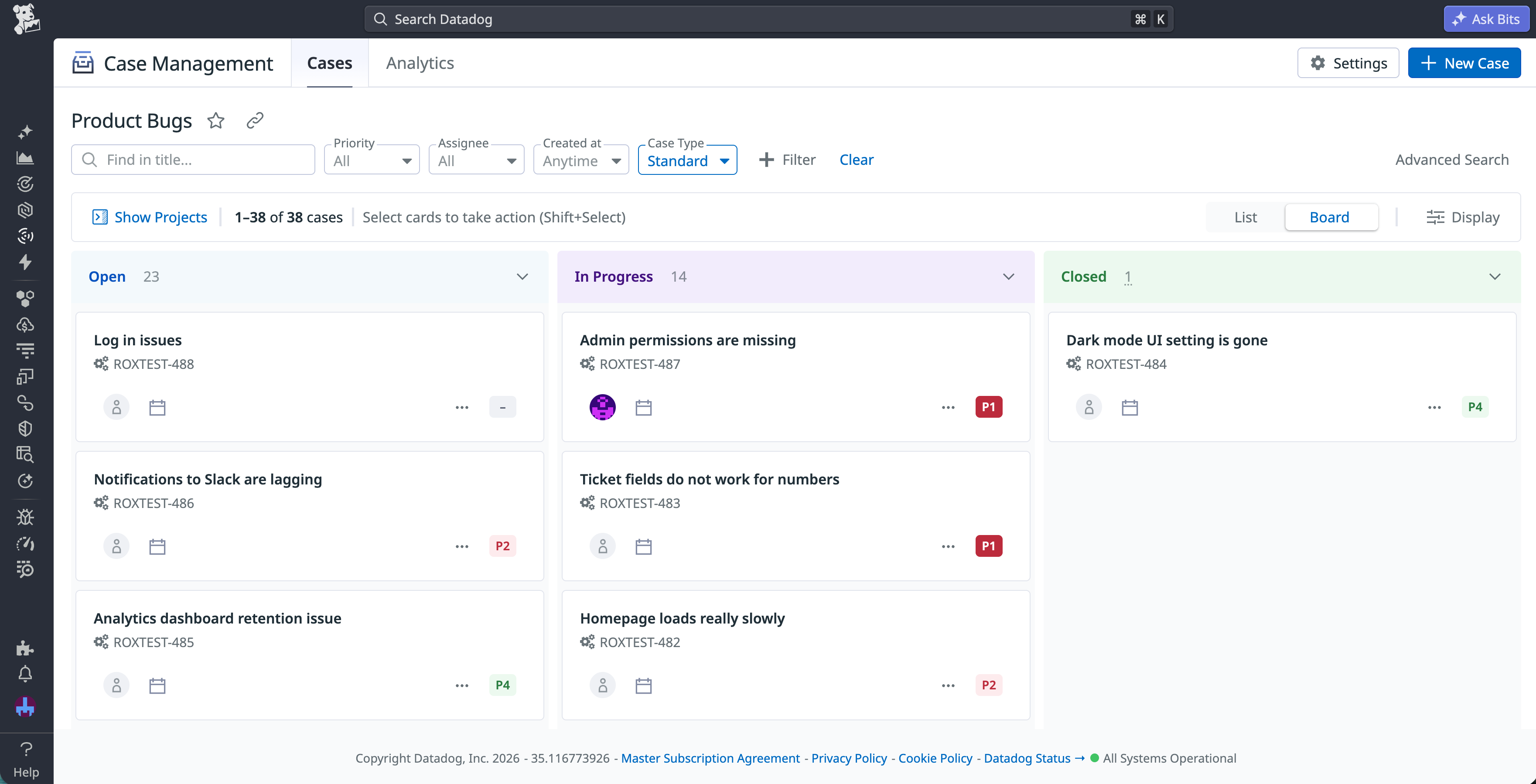The width and height of the screenshot is (1536, 784).
Task: Set due date on Analytics dashboard card
Action: pos(157,686)
